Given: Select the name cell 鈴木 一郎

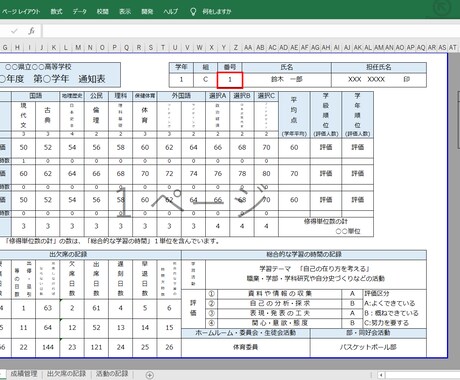Looking at the screenshot, I should [x=287, y=80].
